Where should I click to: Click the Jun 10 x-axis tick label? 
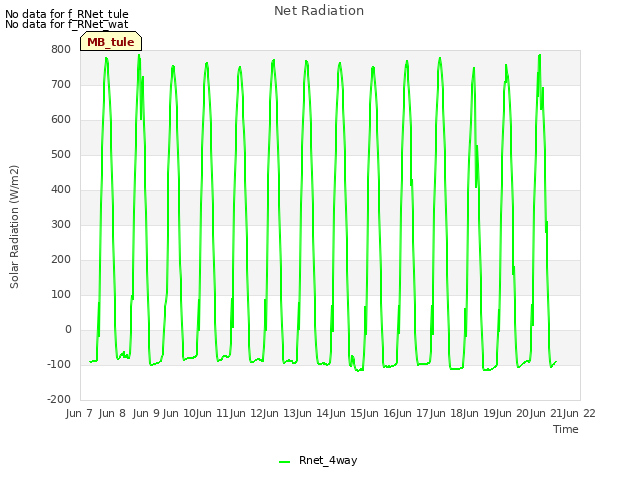[179, 413]
